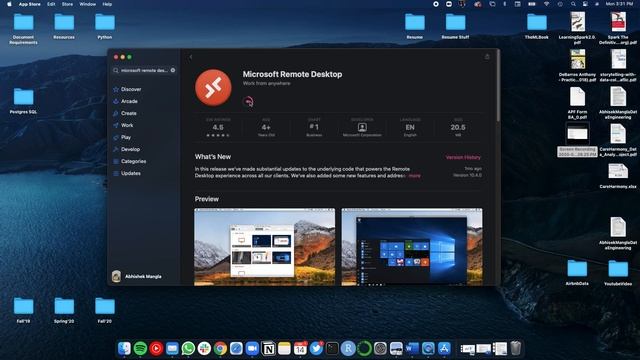Open the first preview screenshot with connection thumbnails
This screenshot has height=360, width=640.
pos(264,247)
